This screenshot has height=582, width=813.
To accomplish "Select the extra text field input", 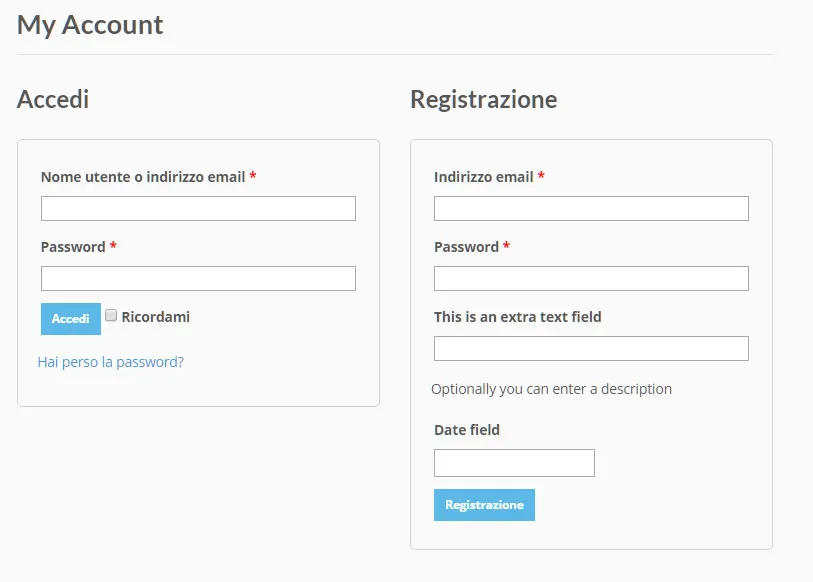I will (x=591, y=348).
